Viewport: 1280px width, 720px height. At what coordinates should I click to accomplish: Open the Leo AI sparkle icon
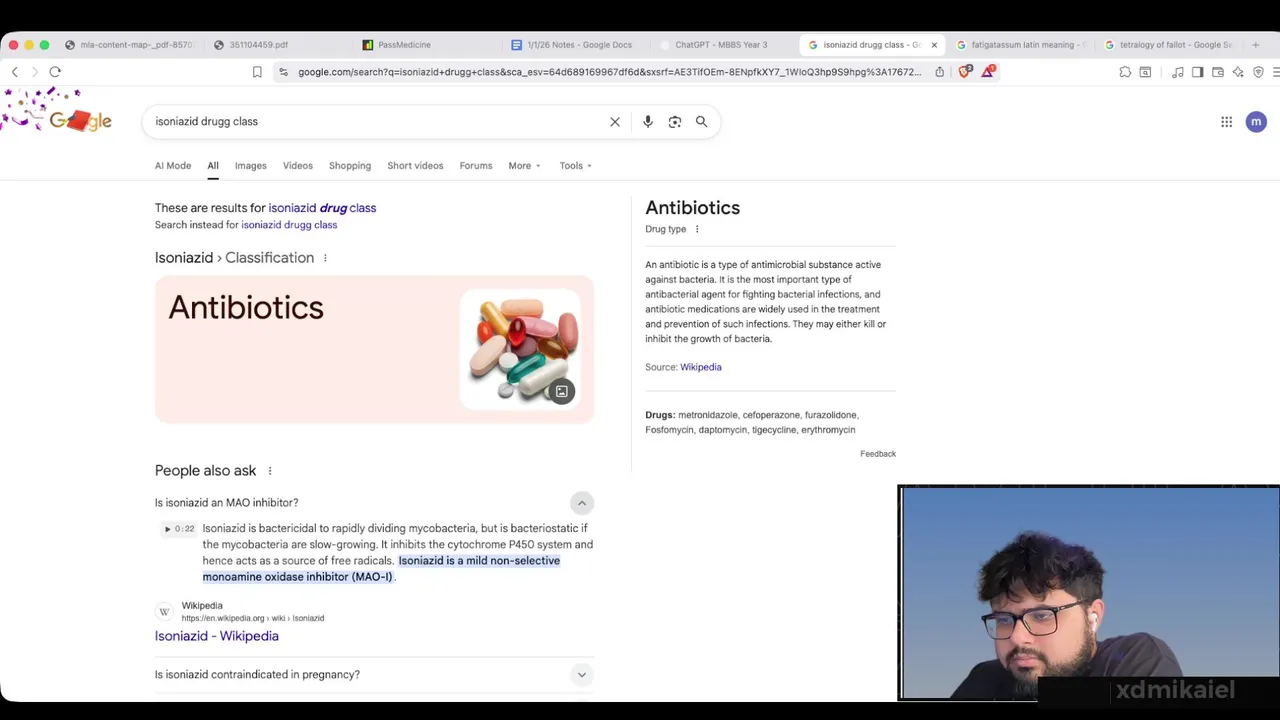[1238, 72]
